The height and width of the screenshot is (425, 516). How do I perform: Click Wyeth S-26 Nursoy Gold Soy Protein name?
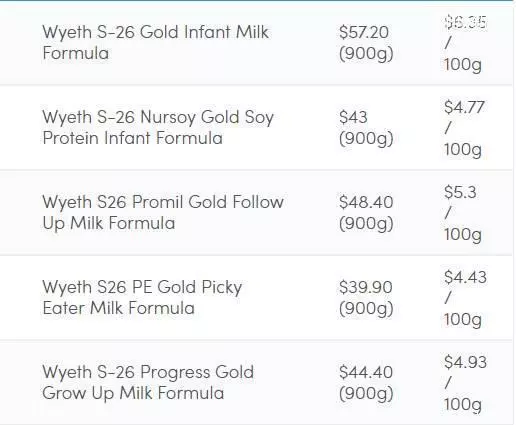click(x=158, y=128)
